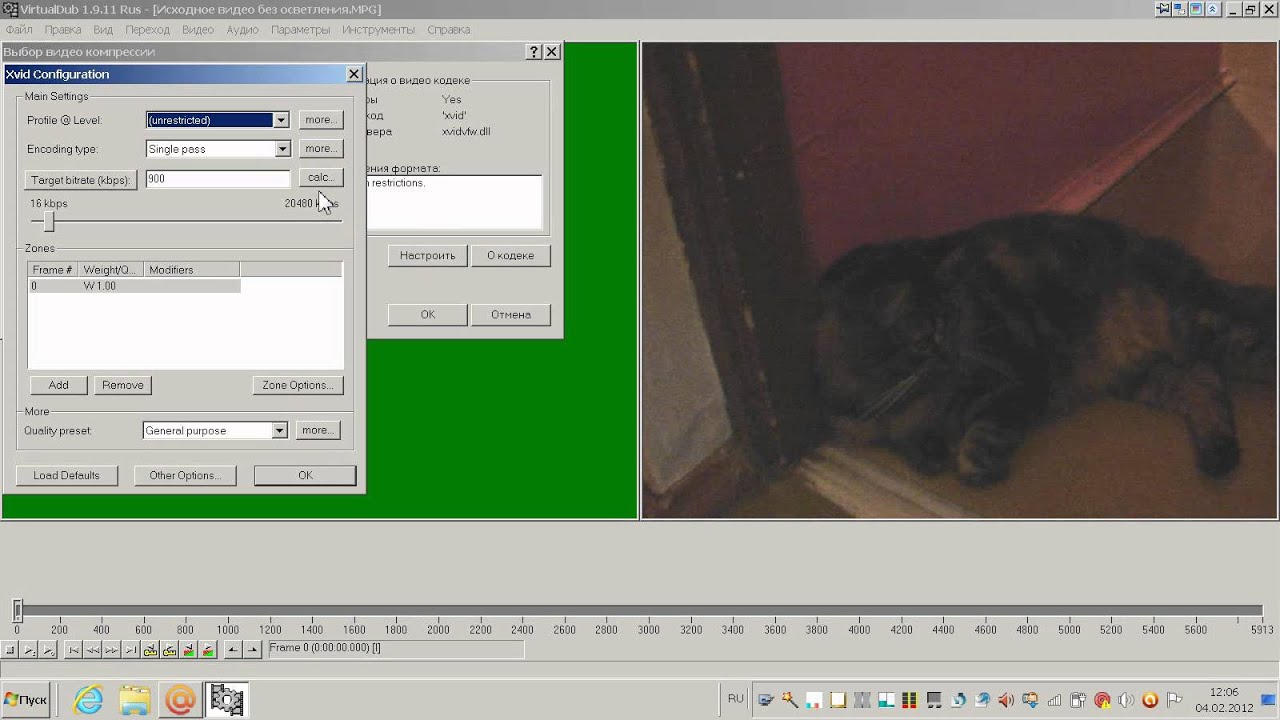Click the Action Center flag icon
This screenshot has height=720, width=1280.
pyautogui.click(x=1174, y=699)
